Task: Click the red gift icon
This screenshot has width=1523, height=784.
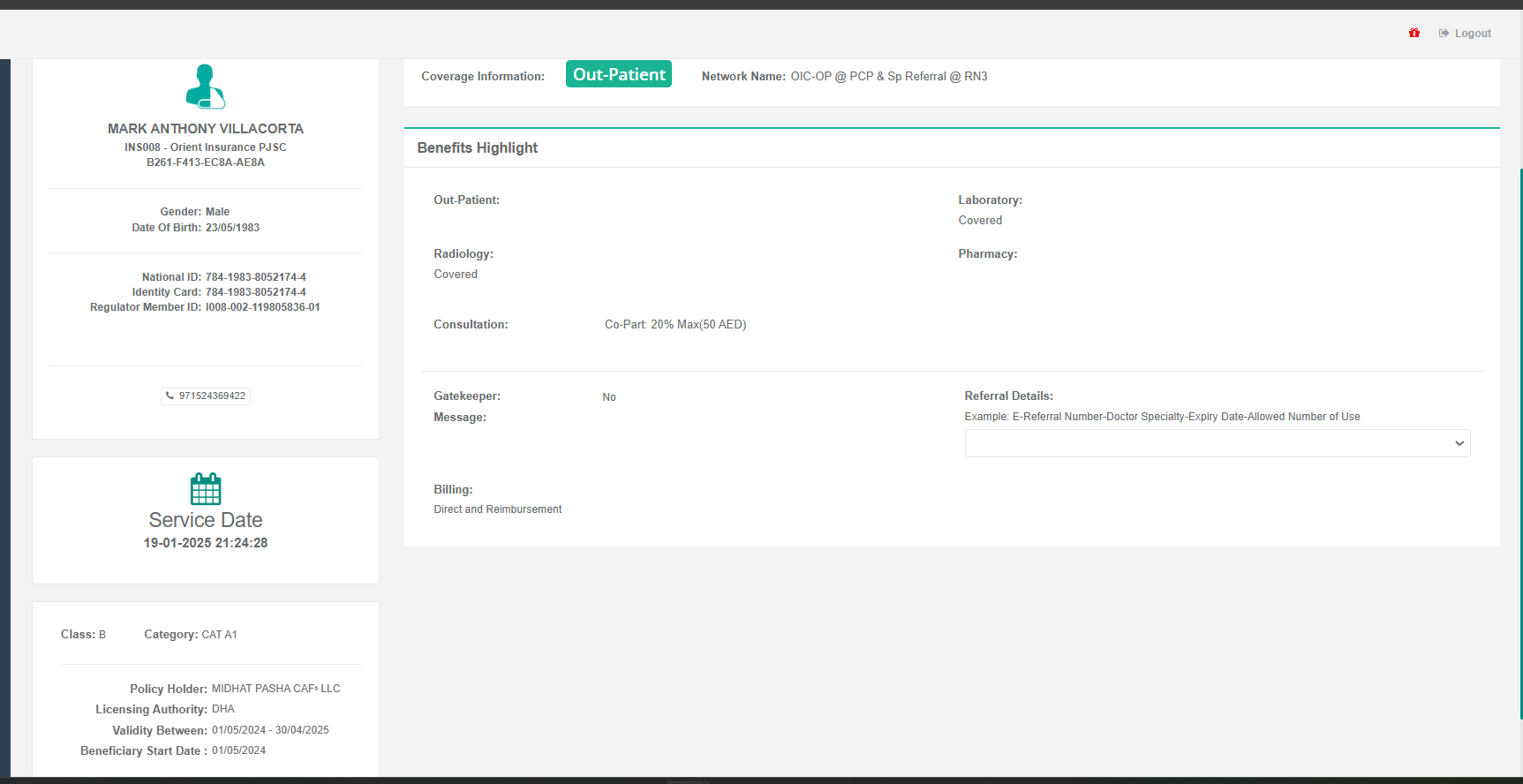Action: [x=1414, y=33]
